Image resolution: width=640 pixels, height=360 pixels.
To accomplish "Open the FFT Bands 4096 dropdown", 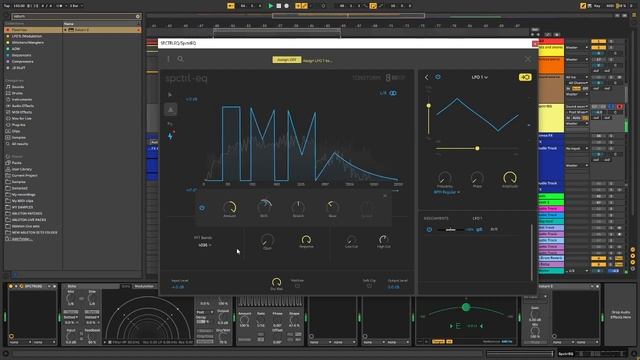I will 204,245.
